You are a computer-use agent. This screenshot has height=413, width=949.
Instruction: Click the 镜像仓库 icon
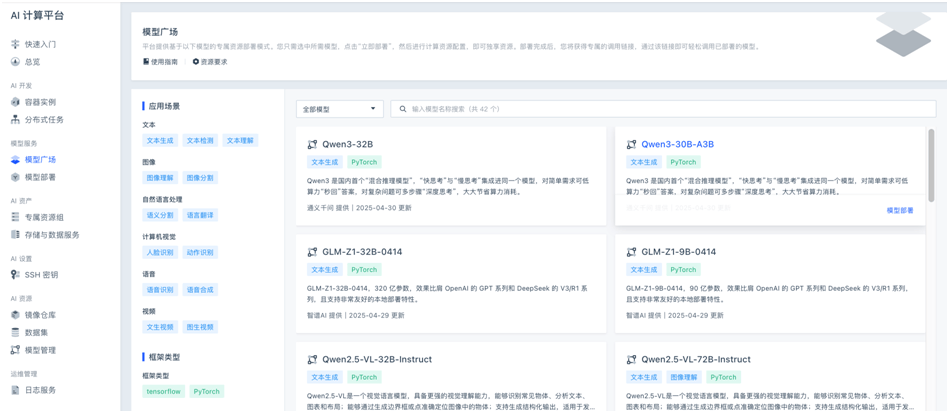(16, 315)
